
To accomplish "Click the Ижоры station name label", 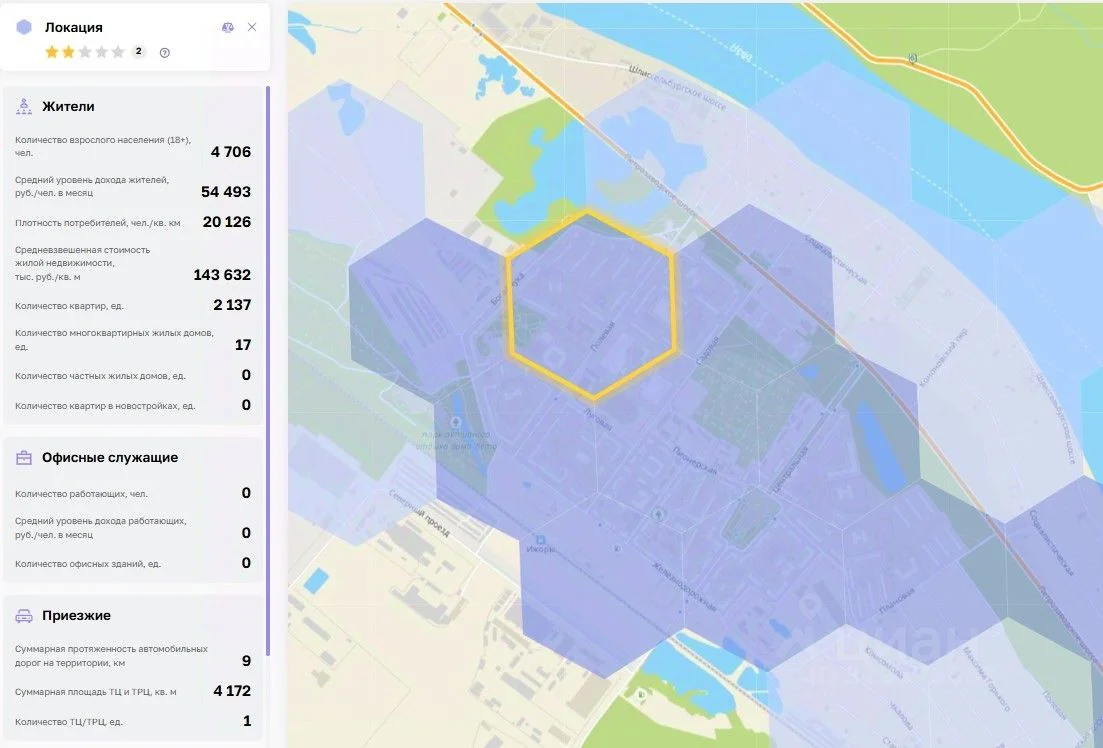I will pos(541,550).
